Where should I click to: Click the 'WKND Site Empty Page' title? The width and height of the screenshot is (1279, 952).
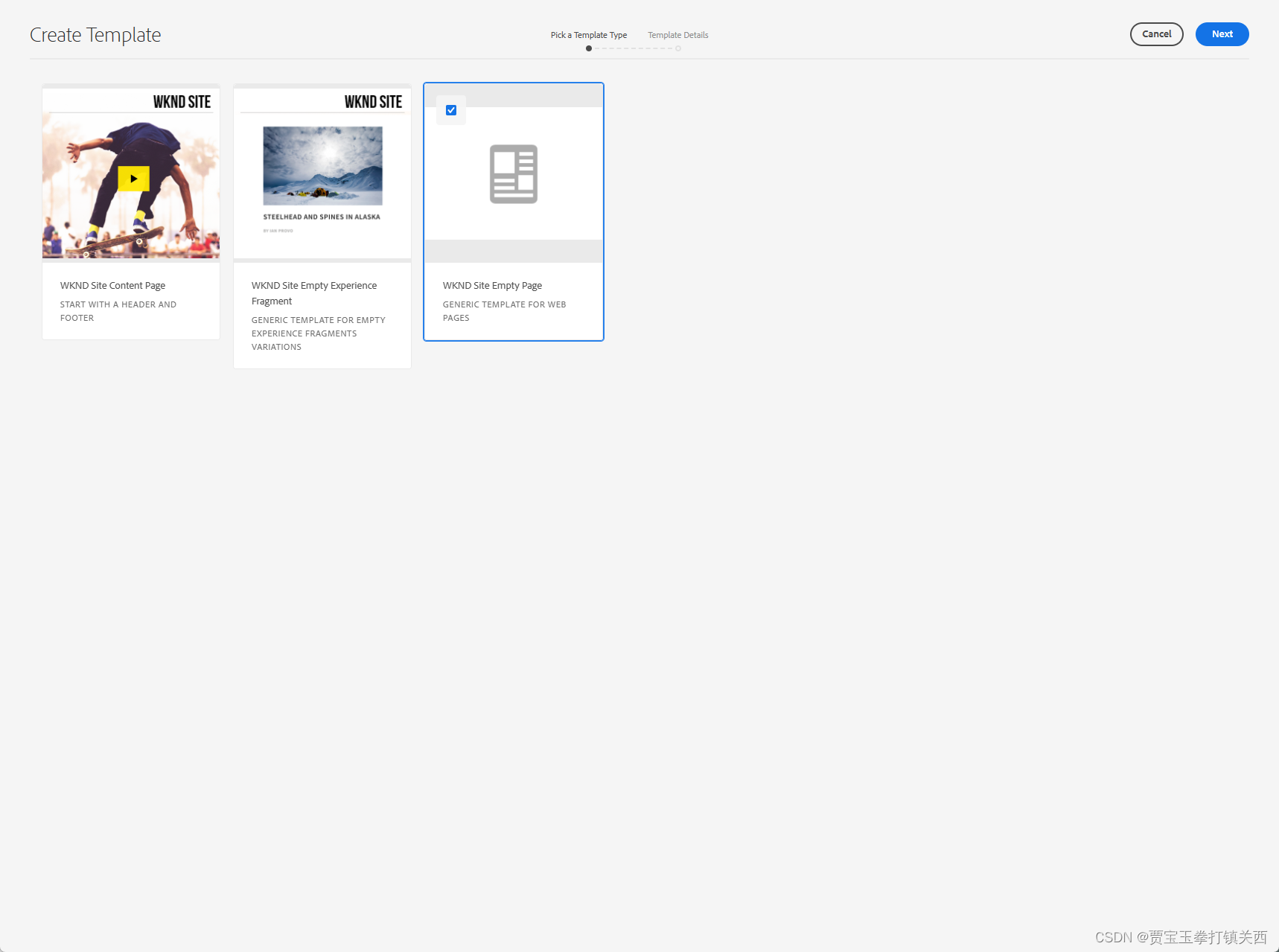492,286
